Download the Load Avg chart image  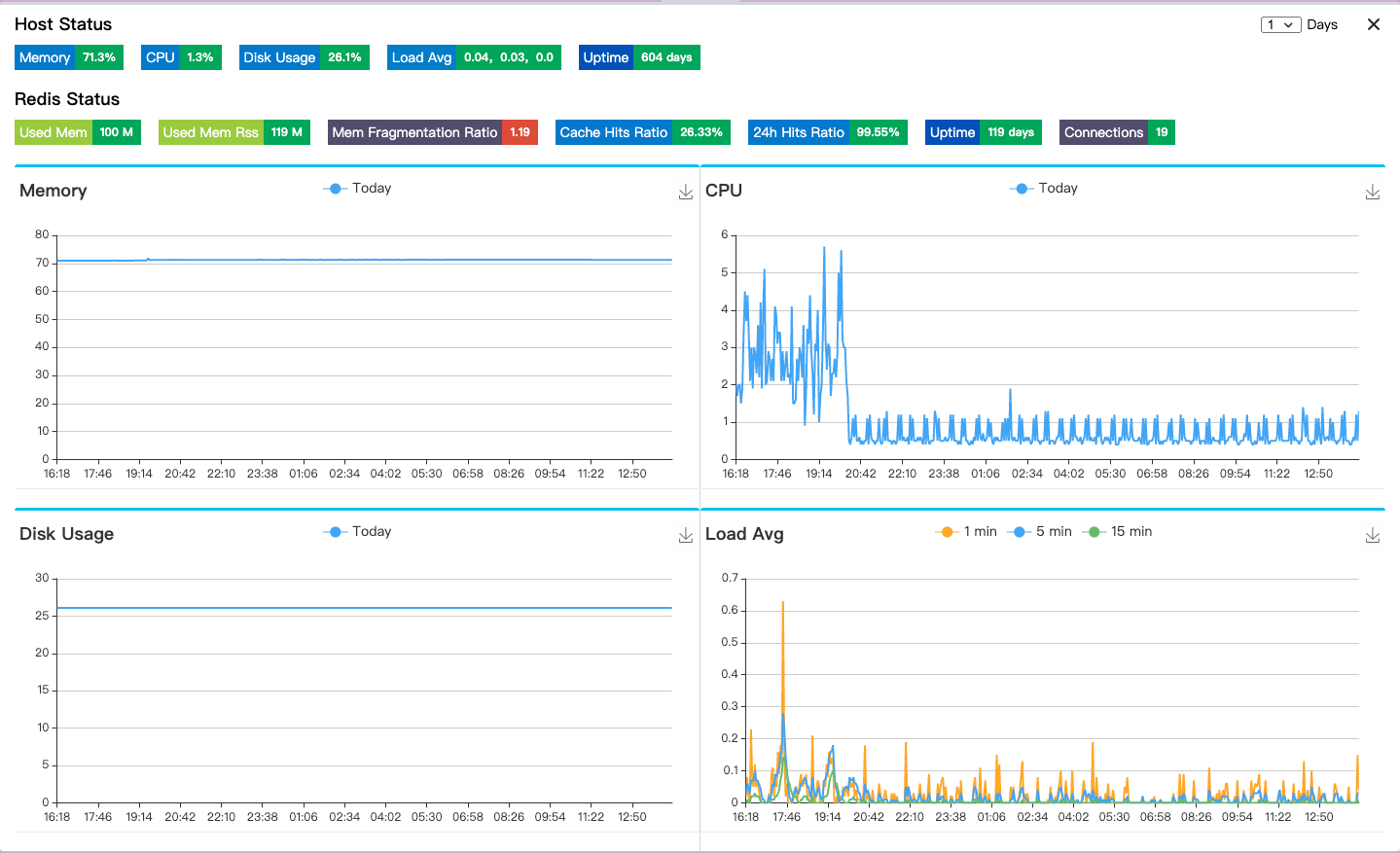1373,536
